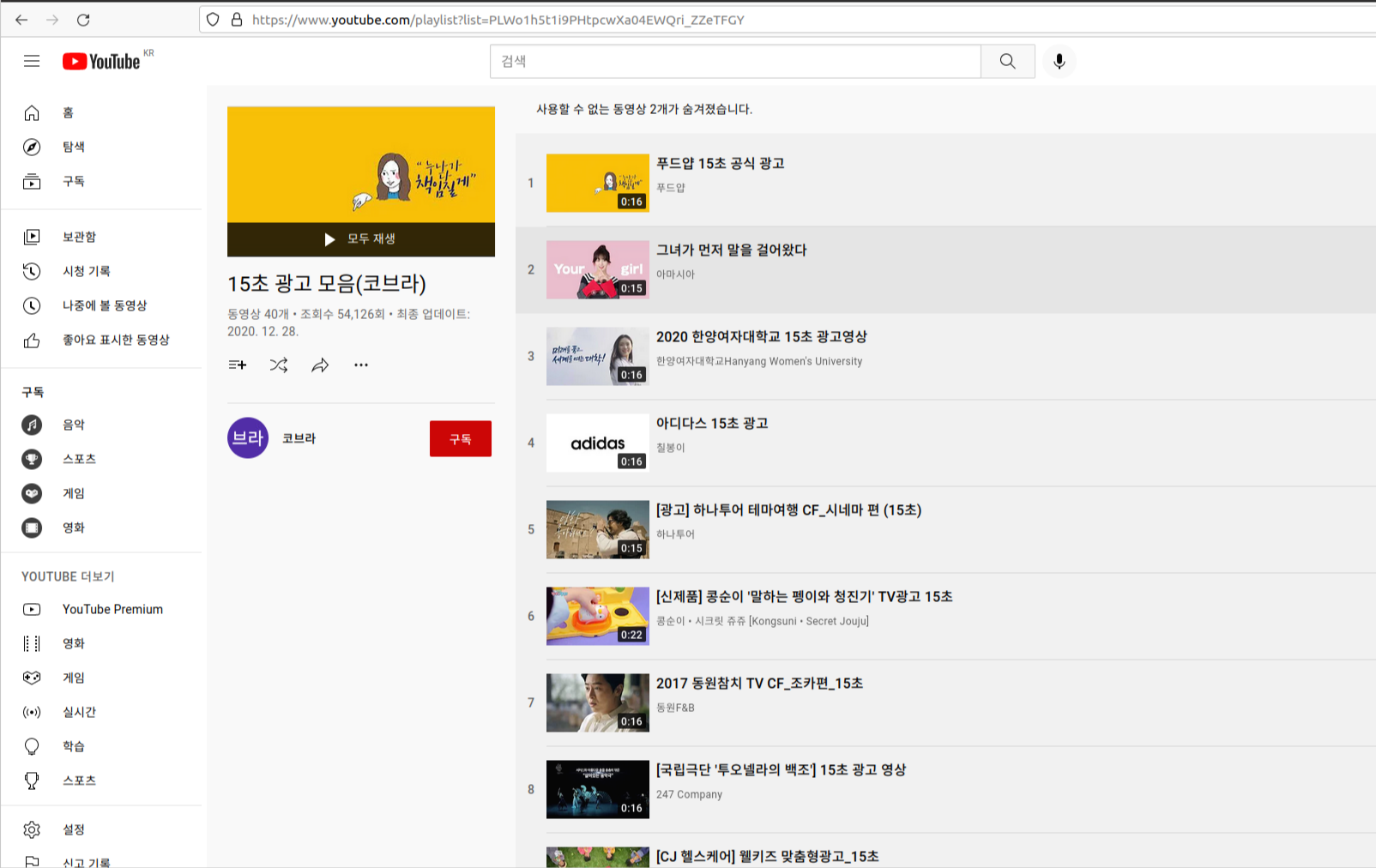Open Hanyang Women's University channel link

[x=759, y=361]
